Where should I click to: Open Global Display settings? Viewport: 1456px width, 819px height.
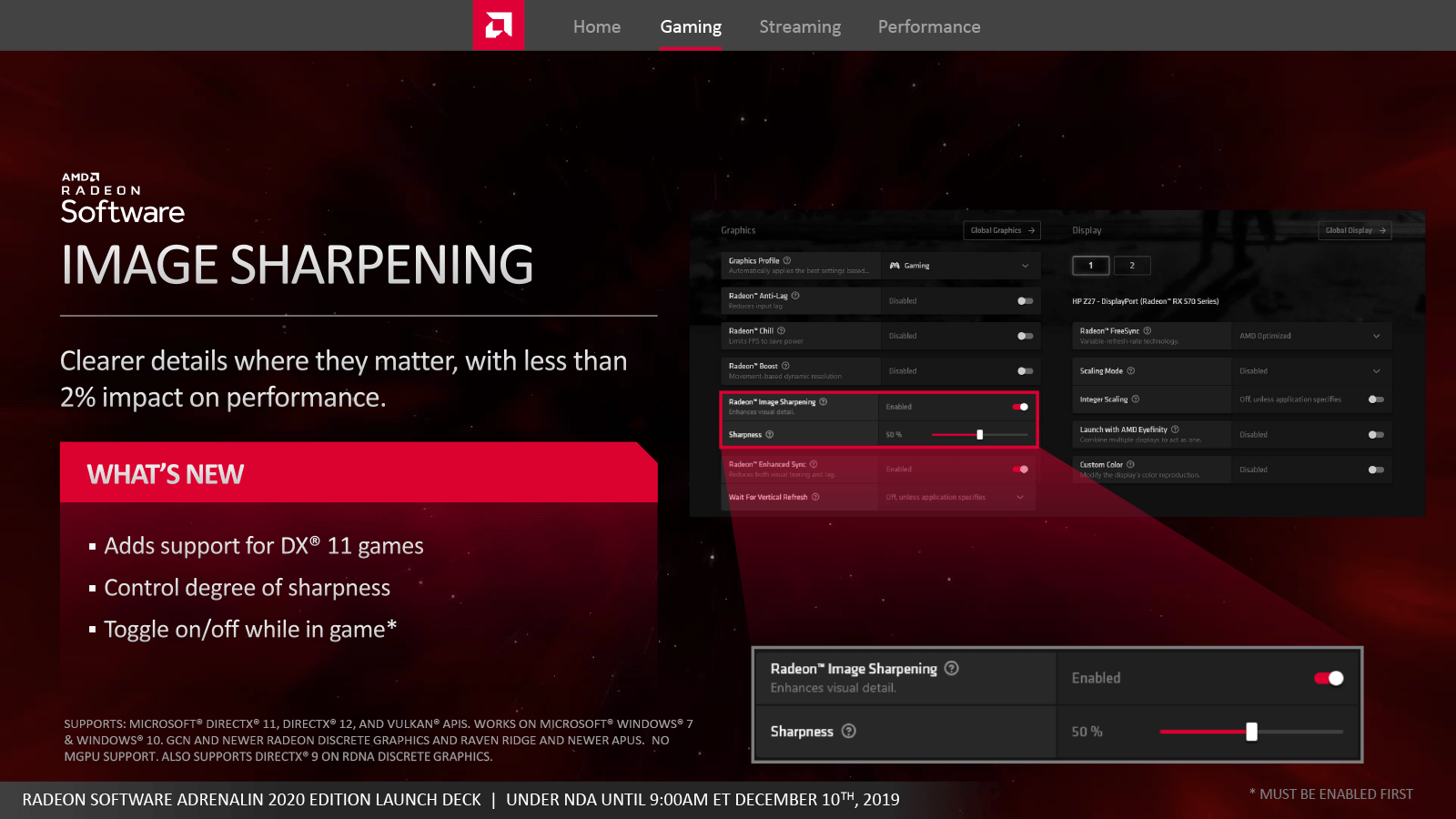coord(1355,230)
